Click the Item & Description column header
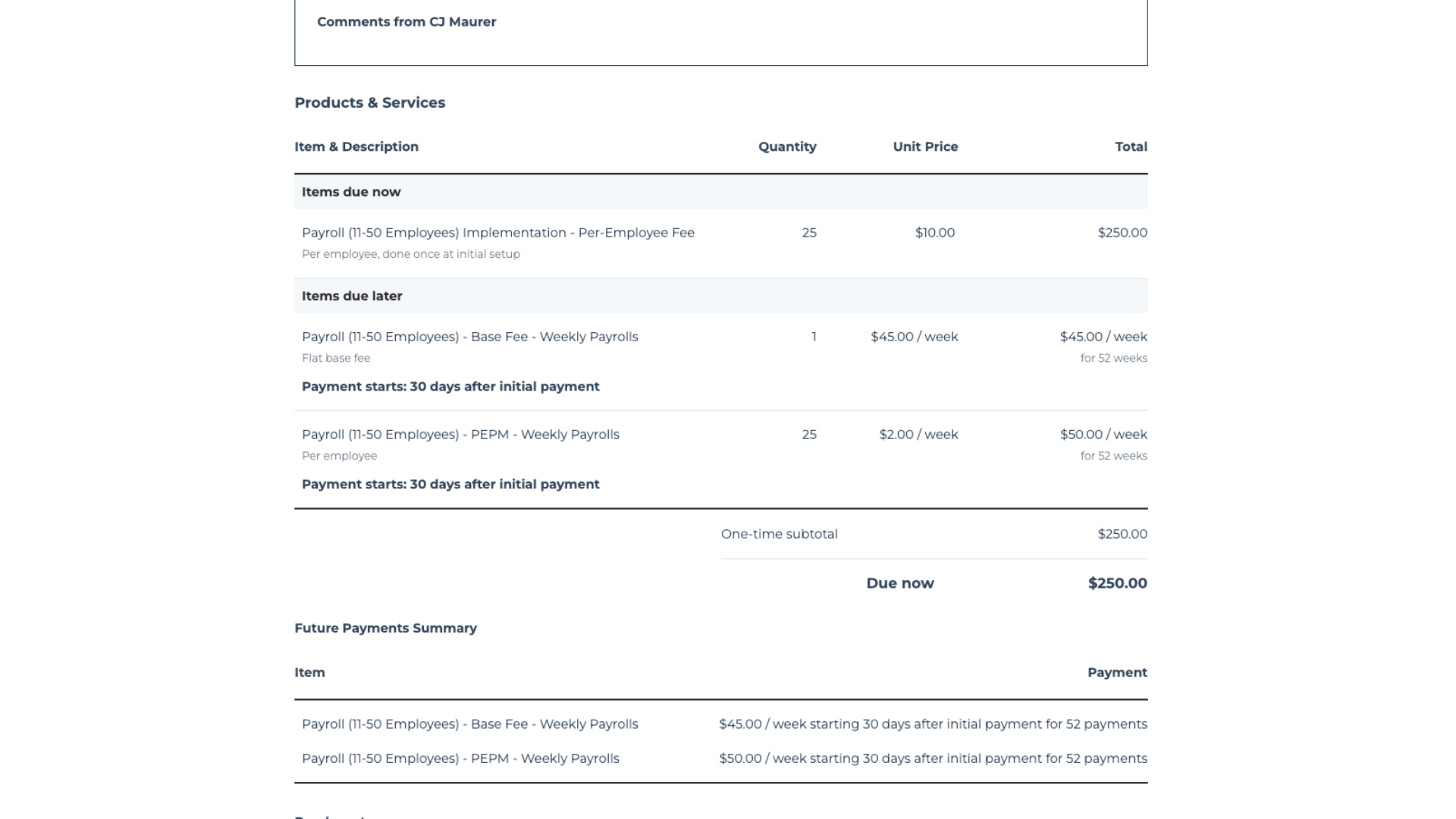1456x819 pixels. click(356, 146)
